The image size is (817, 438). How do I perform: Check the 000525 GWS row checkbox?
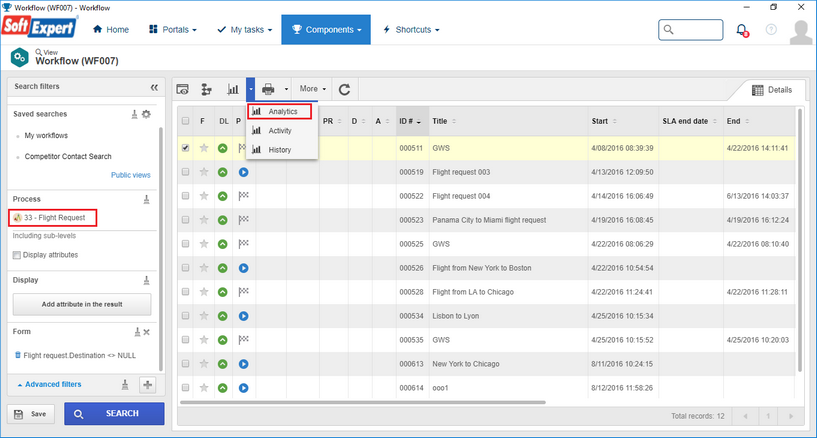point(185,244)
